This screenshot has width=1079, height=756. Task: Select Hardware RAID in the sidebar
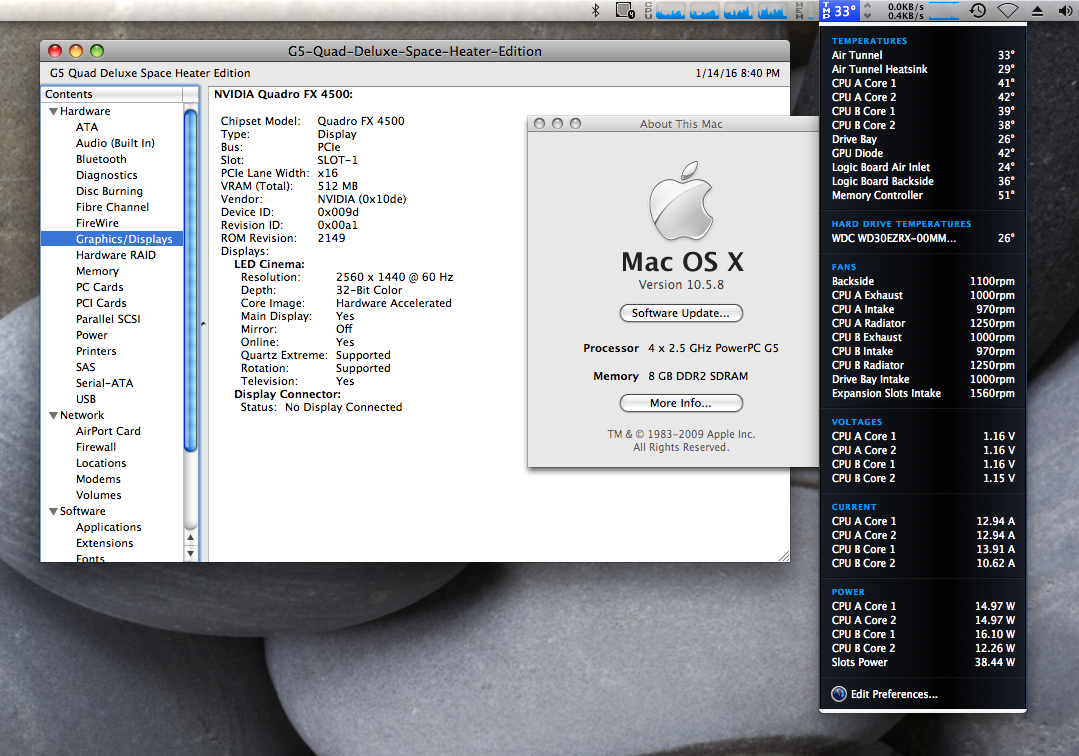tap(116, 255)
